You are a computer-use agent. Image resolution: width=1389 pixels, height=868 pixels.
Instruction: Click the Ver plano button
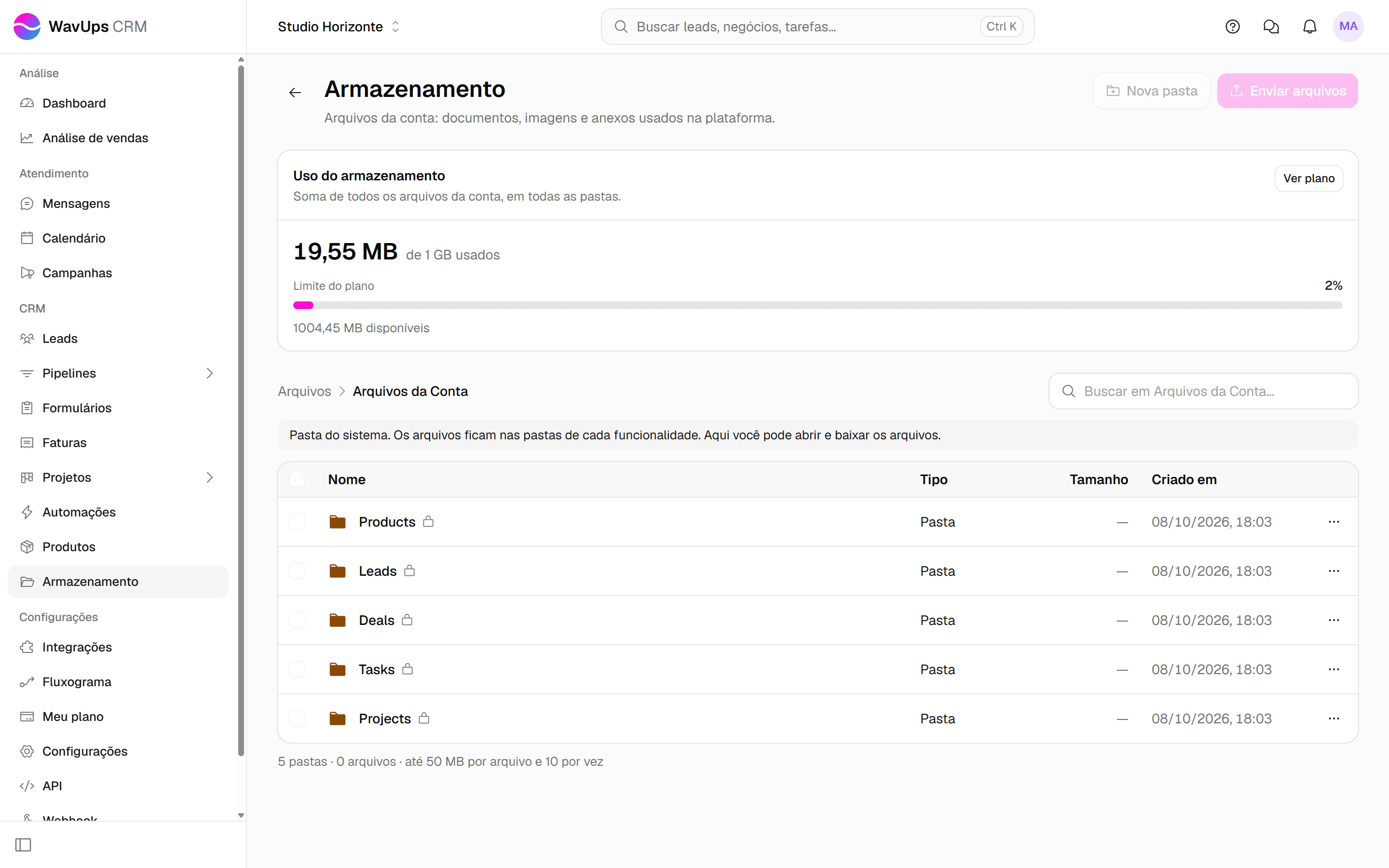[1308, 178]
